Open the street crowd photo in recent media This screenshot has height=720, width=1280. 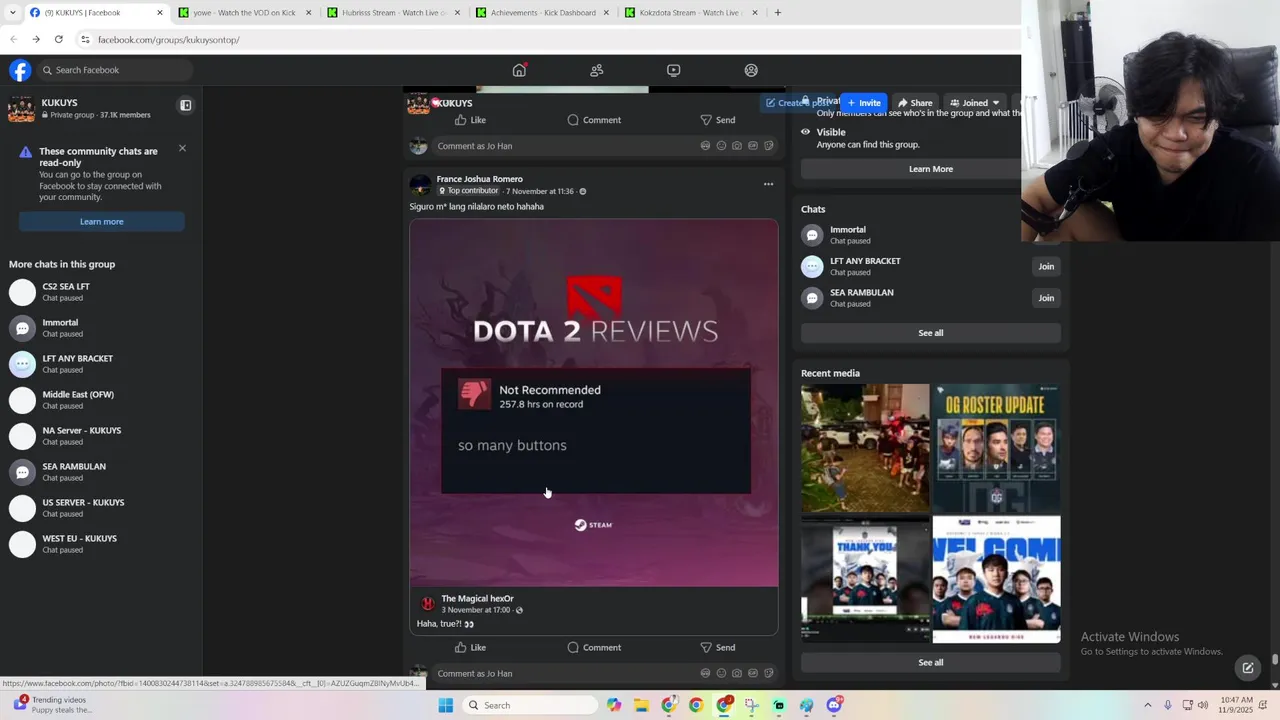point(865,448)
